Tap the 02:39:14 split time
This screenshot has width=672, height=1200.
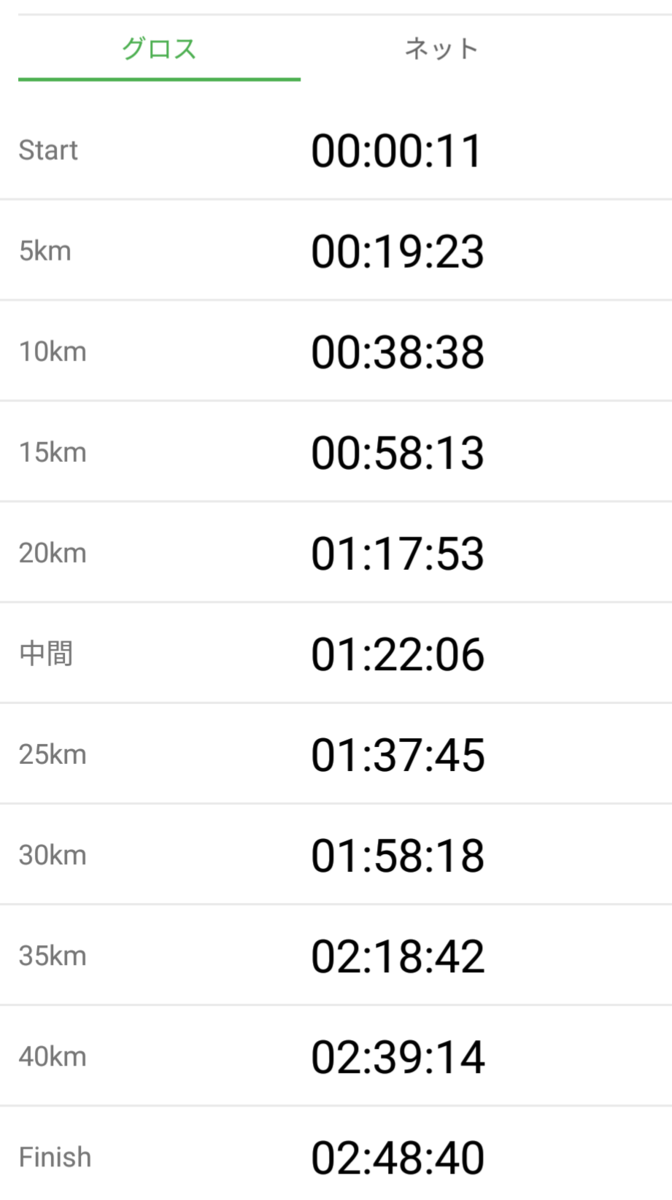[397, 1058]
